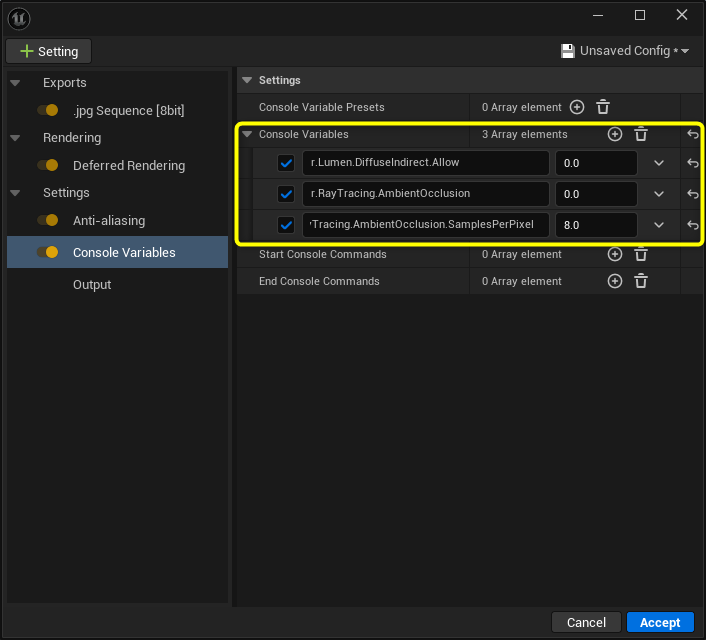Select Console Variables item in sidebar
Image resolution: width=706 pixels, height=640 pixels.
pos(118,252)
